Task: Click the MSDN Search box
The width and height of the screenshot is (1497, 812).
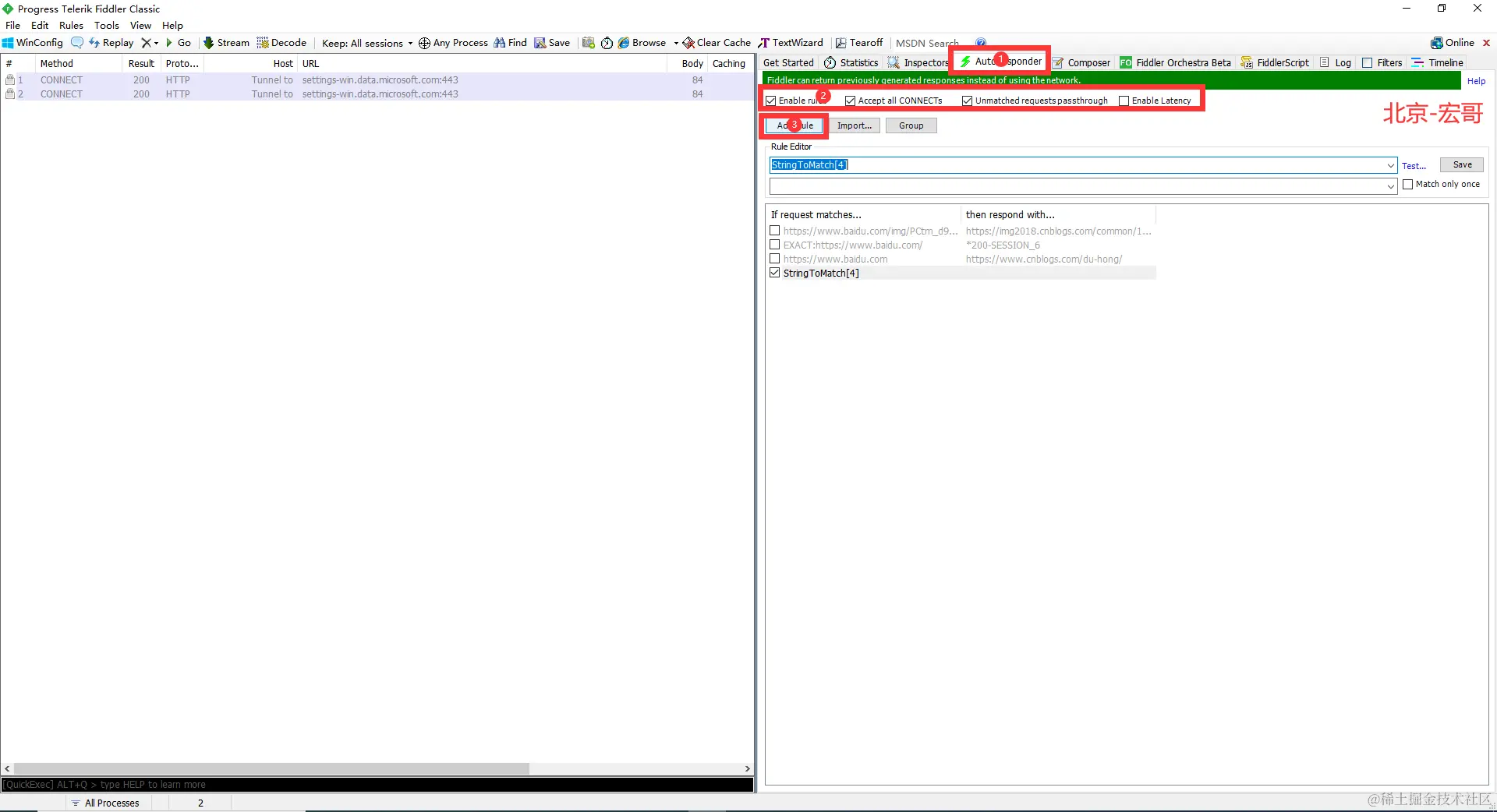Action: click(931, 43)
